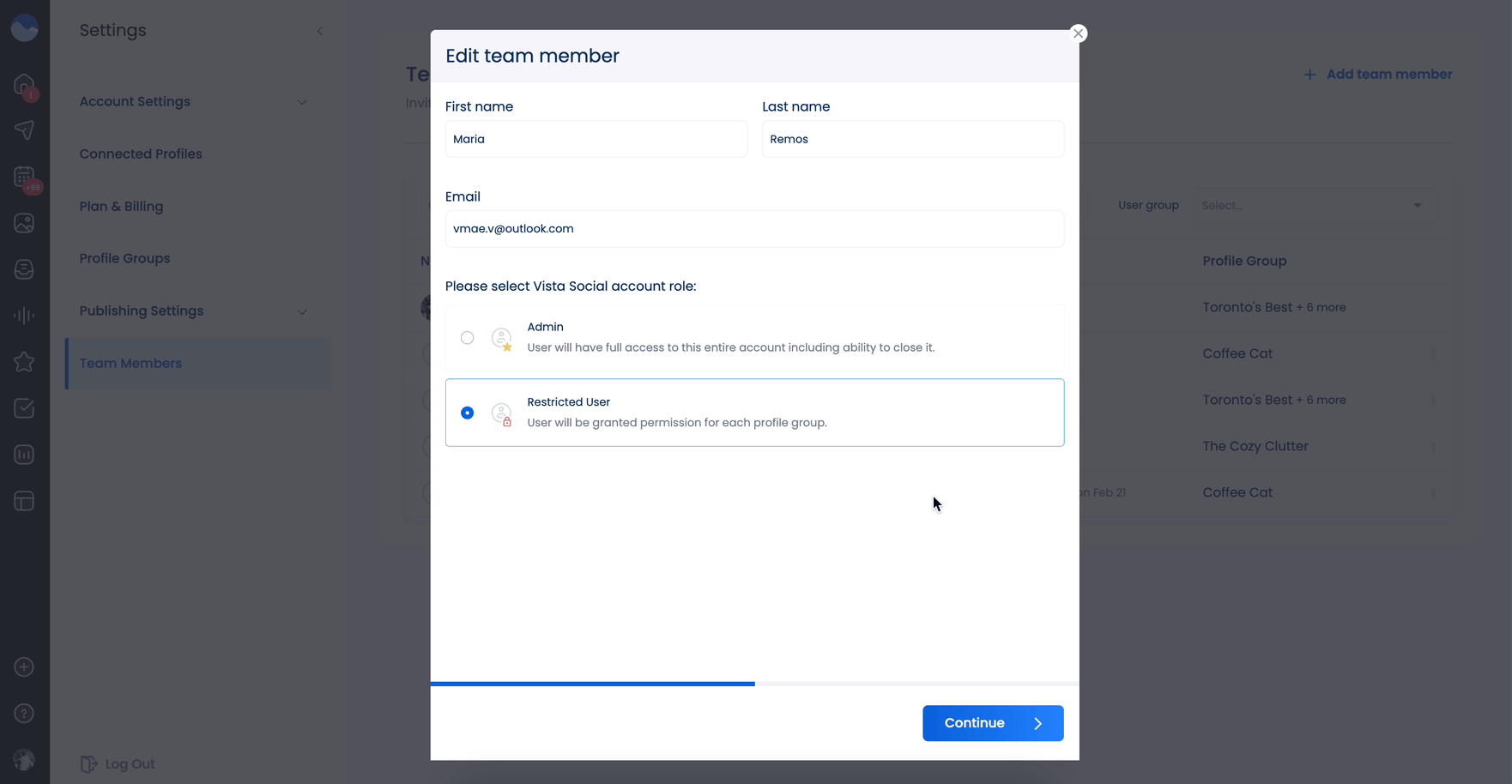The width and height of the screenshot is (1512, 784).
Task: Click the help question mark icon
Action: click(24, 713)
